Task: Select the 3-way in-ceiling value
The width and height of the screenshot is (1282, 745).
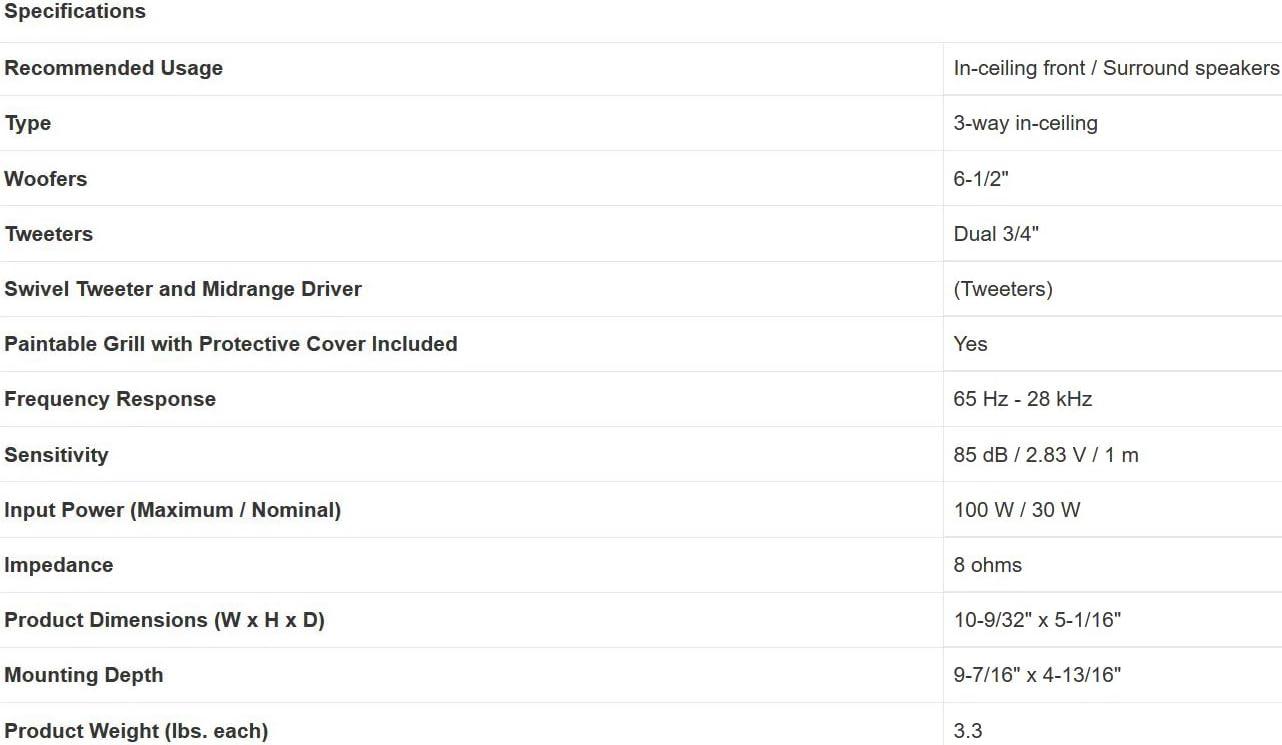Action: [1025, 123]
